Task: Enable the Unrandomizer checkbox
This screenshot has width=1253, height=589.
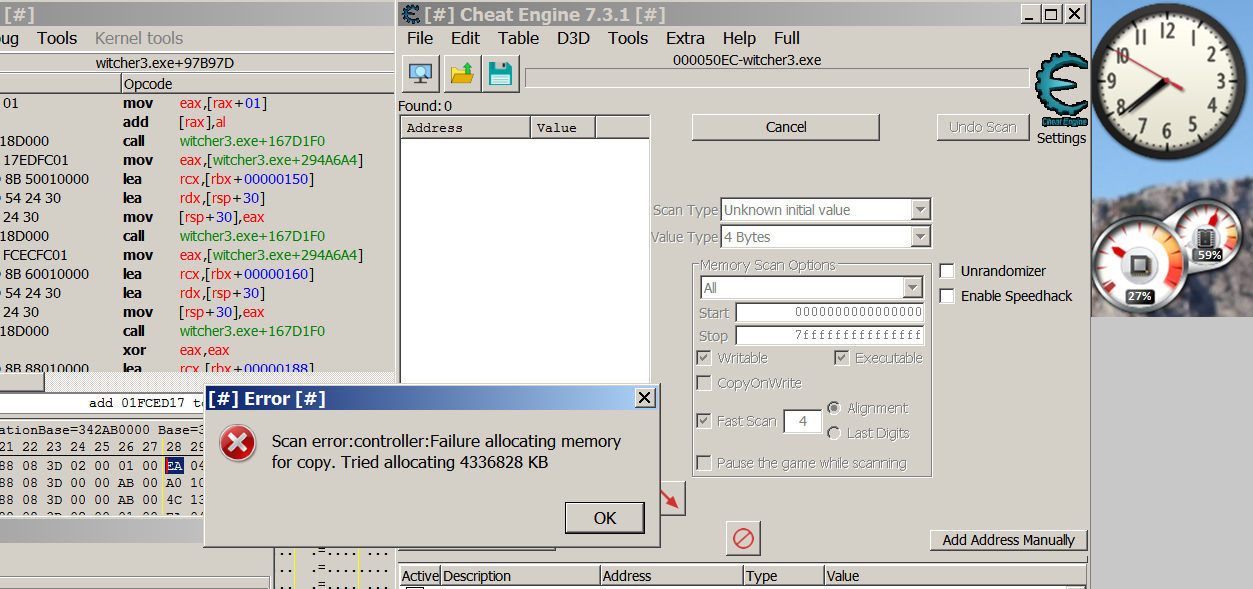Action: 947,271
